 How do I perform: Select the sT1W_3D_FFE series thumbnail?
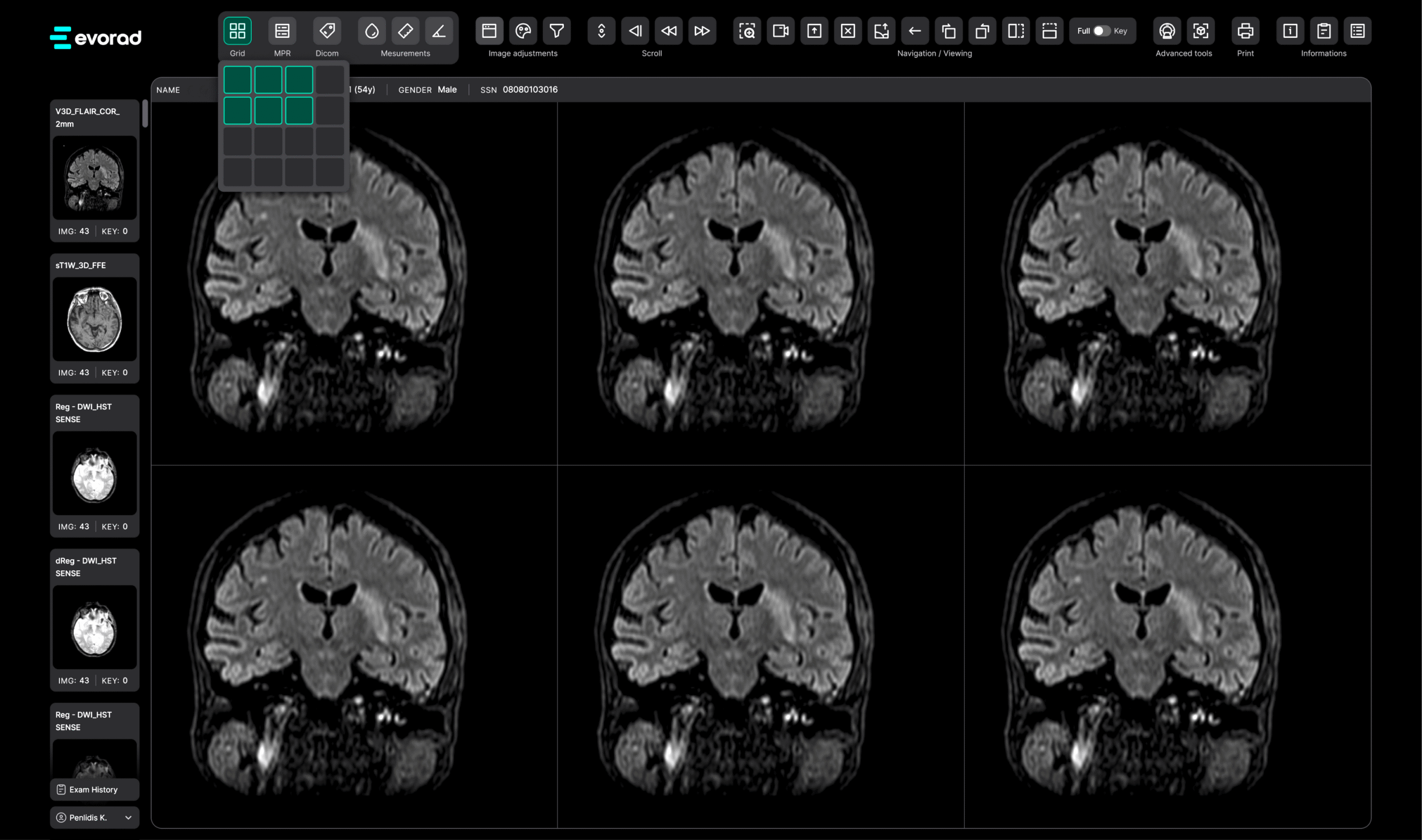tap(94, 319)
